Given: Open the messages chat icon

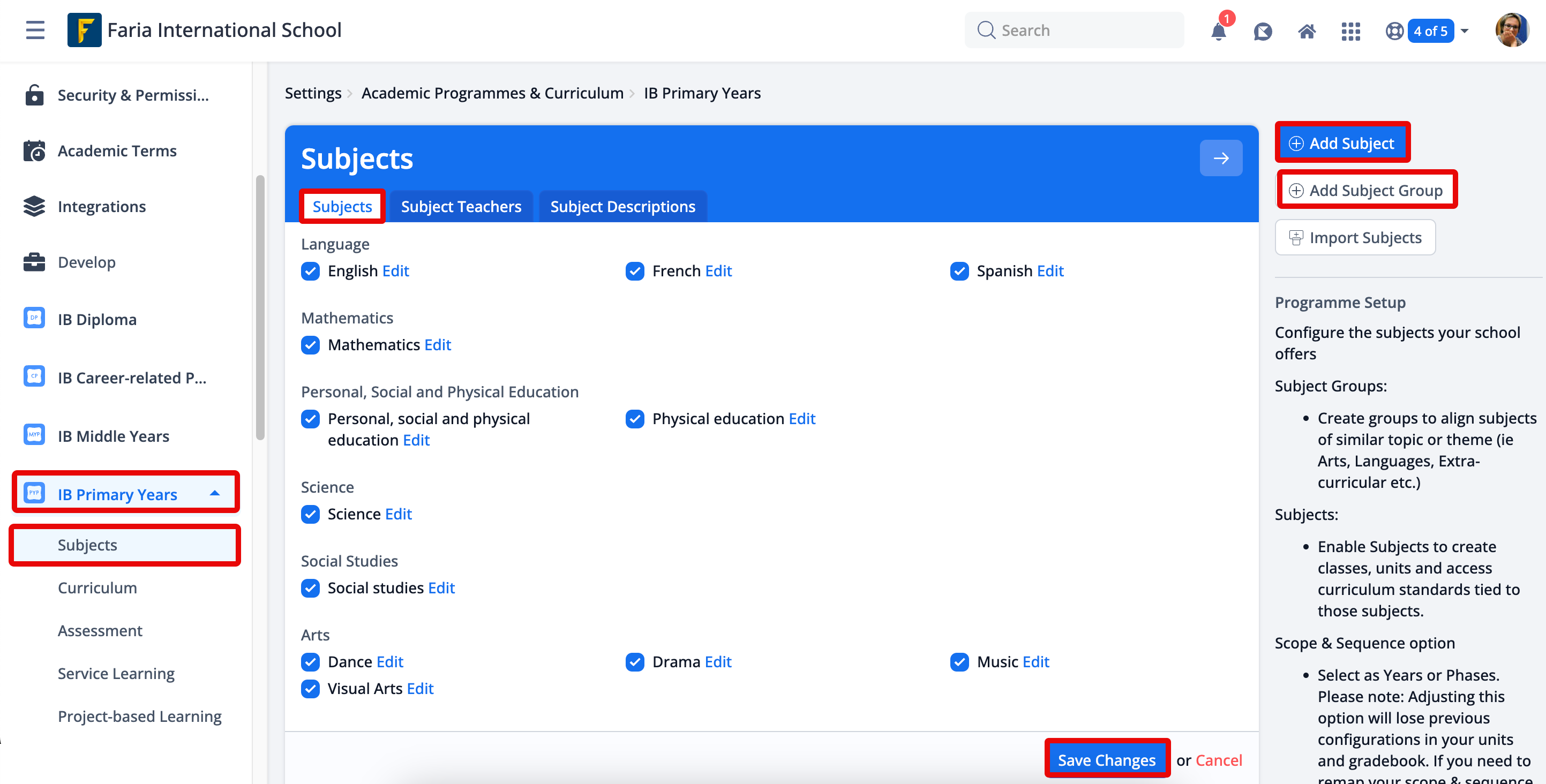Looking at the screenshot, I should [x=1263, y=31].
